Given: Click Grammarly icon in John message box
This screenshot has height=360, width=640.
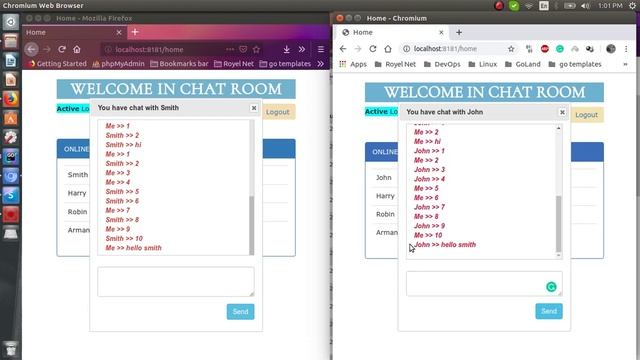Looking at the screenshot, I should pos(551,287).
